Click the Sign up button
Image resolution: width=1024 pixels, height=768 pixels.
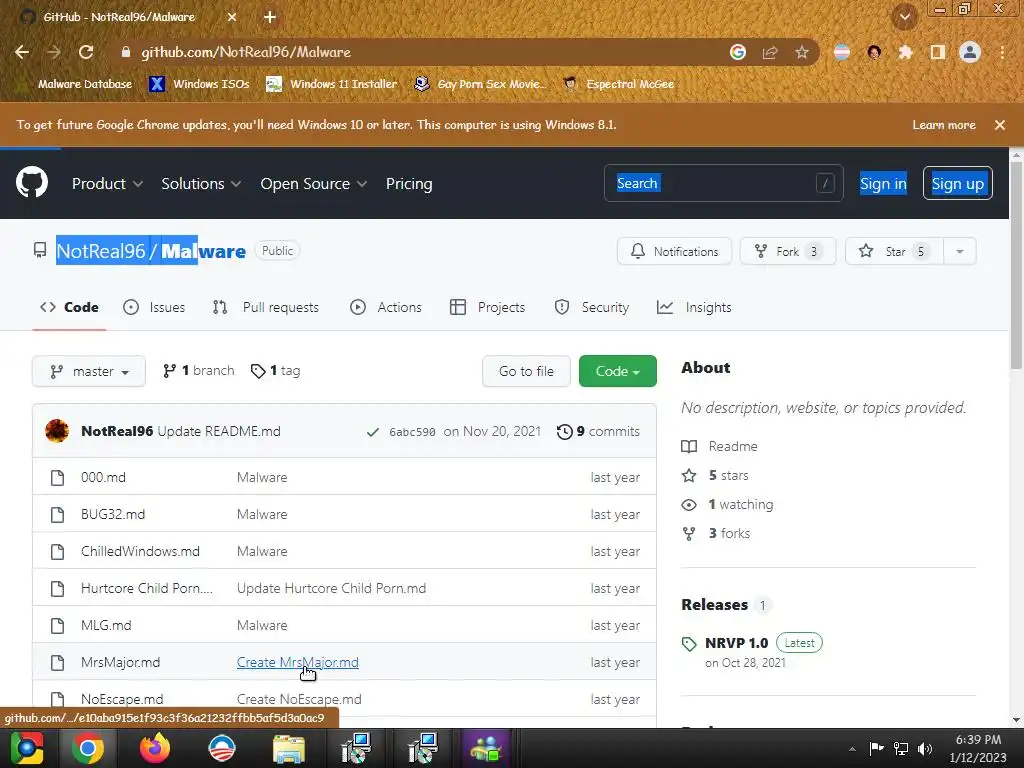coord(957,184)
